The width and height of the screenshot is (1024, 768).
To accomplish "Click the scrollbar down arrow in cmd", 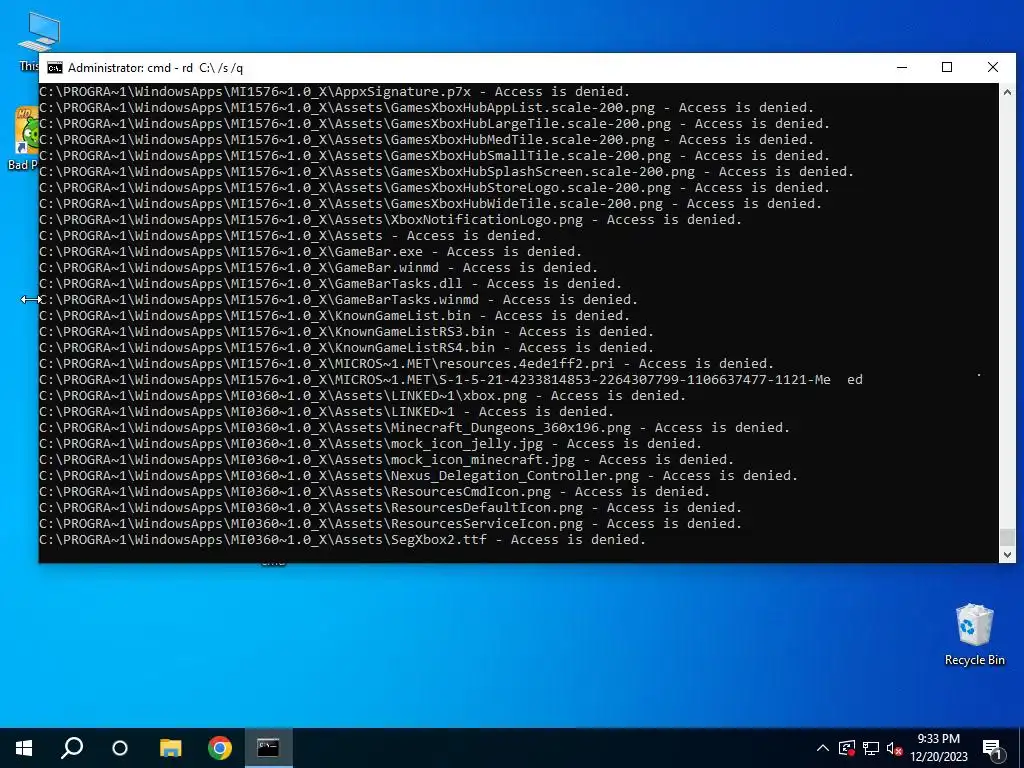I will click(1007, 554).
